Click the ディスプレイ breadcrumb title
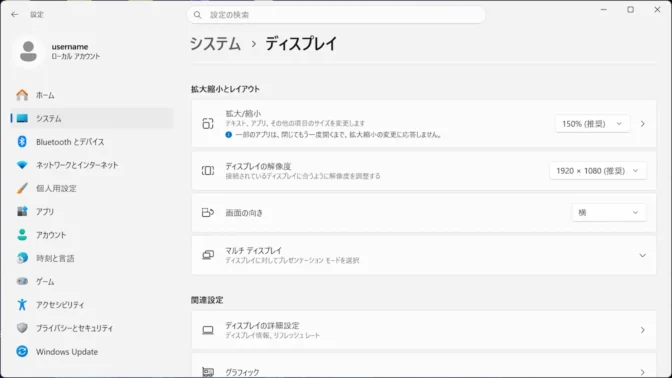This screenshot has height=378, width=672. point(301,44)
